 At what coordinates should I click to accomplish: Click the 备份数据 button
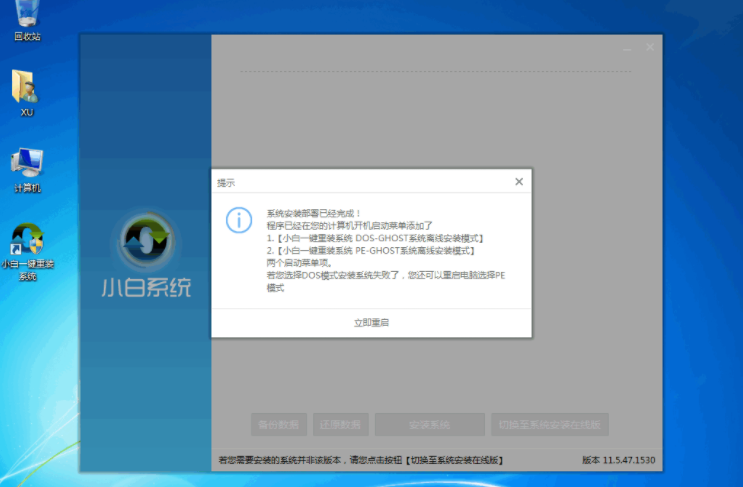click(x=279, y=424)
